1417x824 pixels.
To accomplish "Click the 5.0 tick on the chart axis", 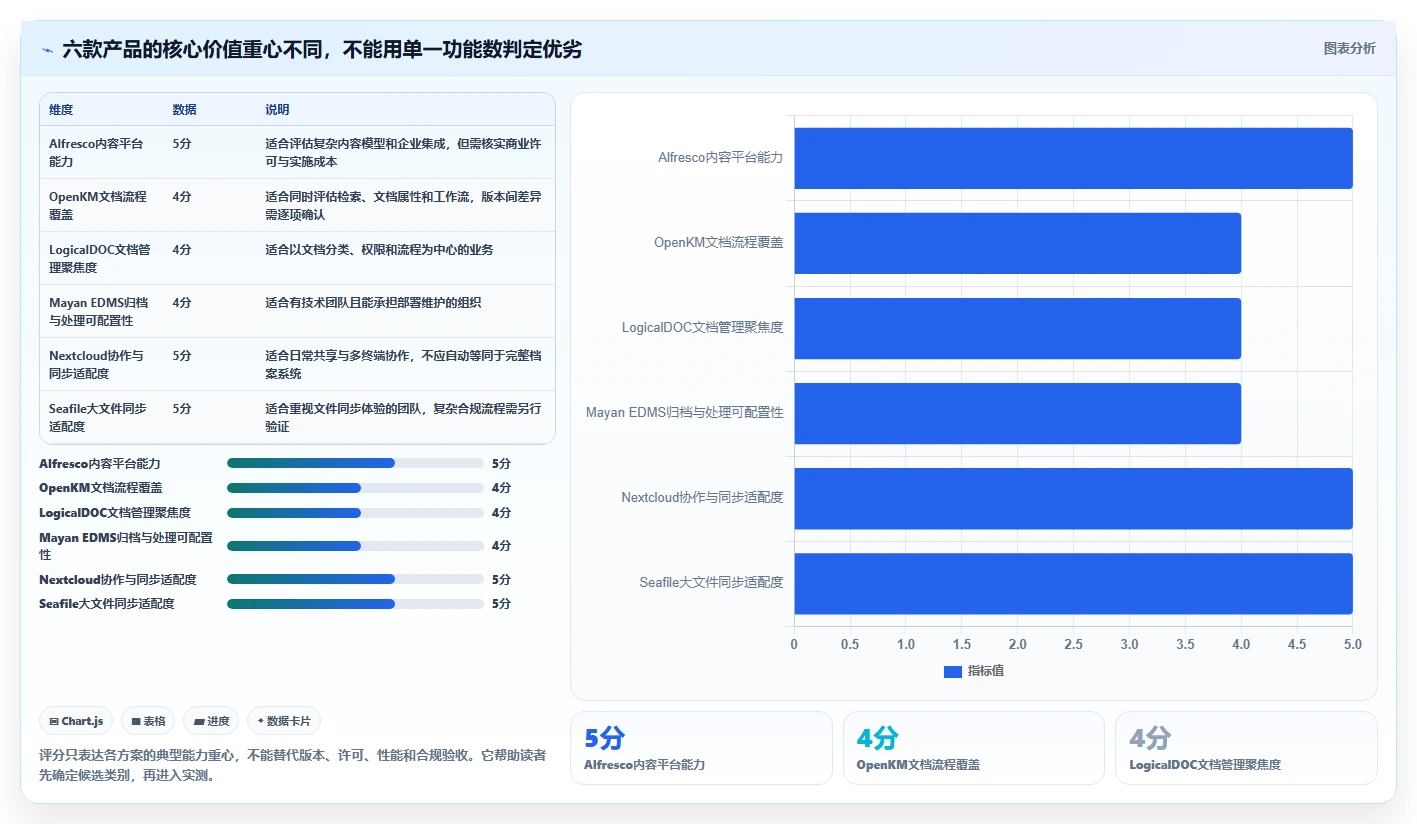I will (1352, 645).
